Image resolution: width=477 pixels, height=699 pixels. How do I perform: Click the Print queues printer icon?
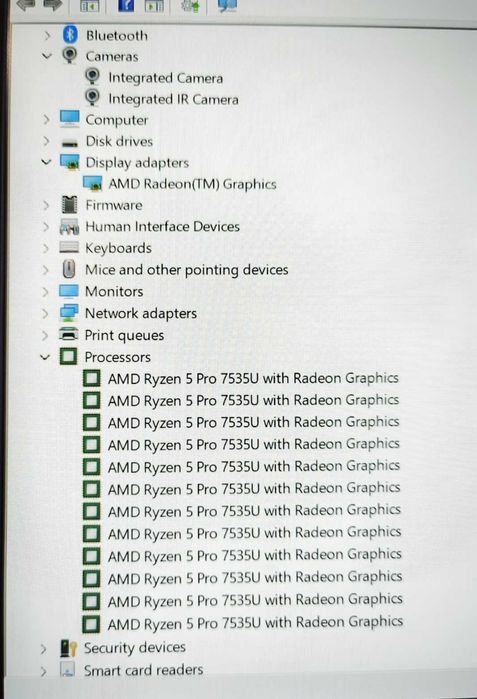(x=69, y=334)
